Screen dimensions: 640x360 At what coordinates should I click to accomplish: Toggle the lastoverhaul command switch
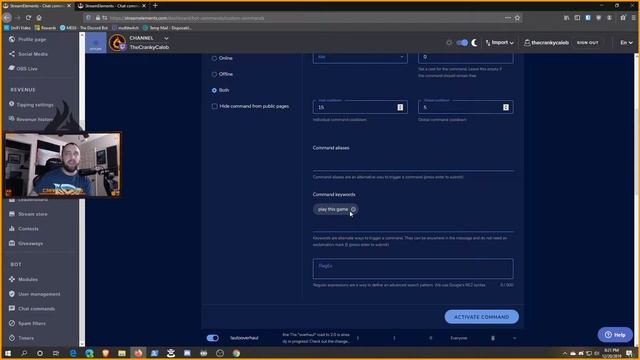[x=213, y=338]
